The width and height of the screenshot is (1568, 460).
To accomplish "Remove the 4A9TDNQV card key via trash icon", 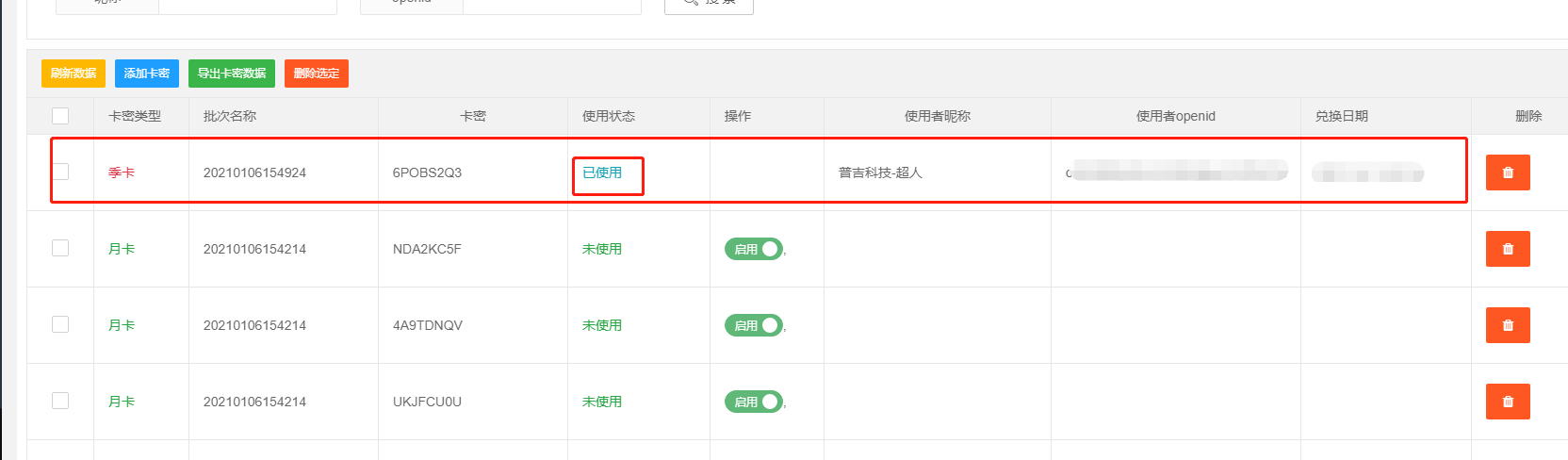I will pyautogui.click(x=1508, y=325).
